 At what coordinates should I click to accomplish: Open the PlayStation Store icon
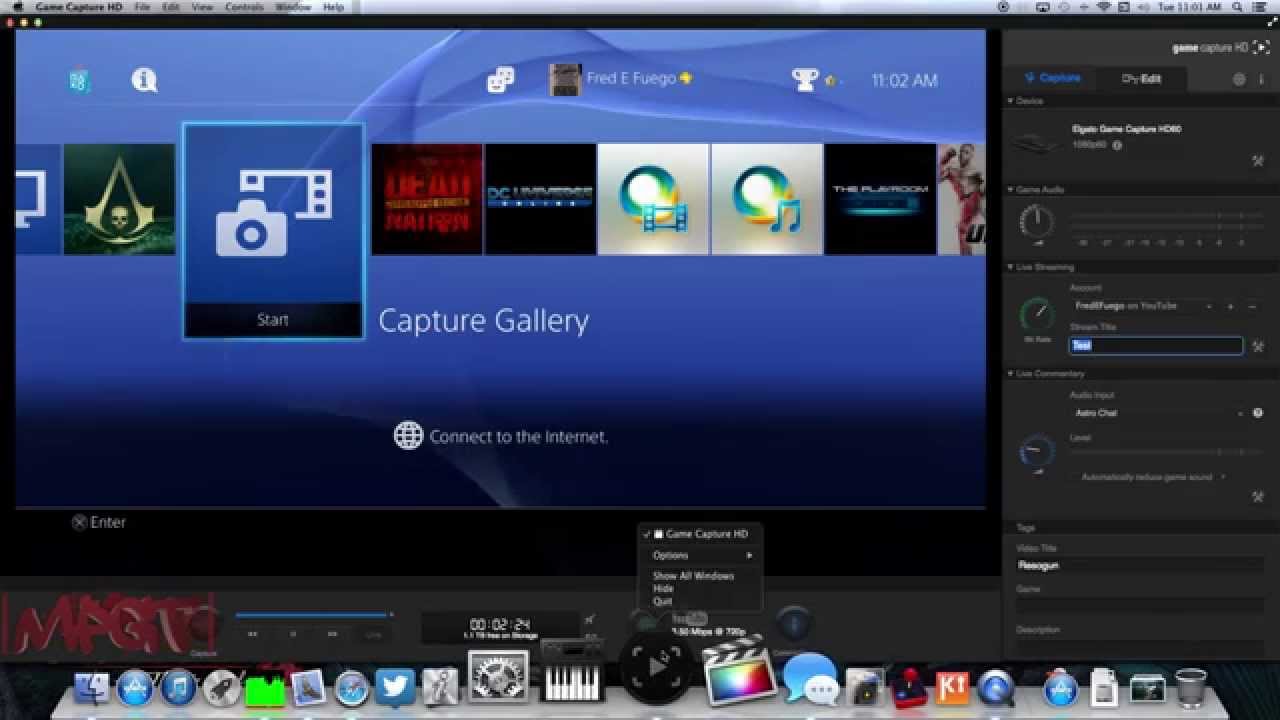pyautogui.click(x=80, y=81)
